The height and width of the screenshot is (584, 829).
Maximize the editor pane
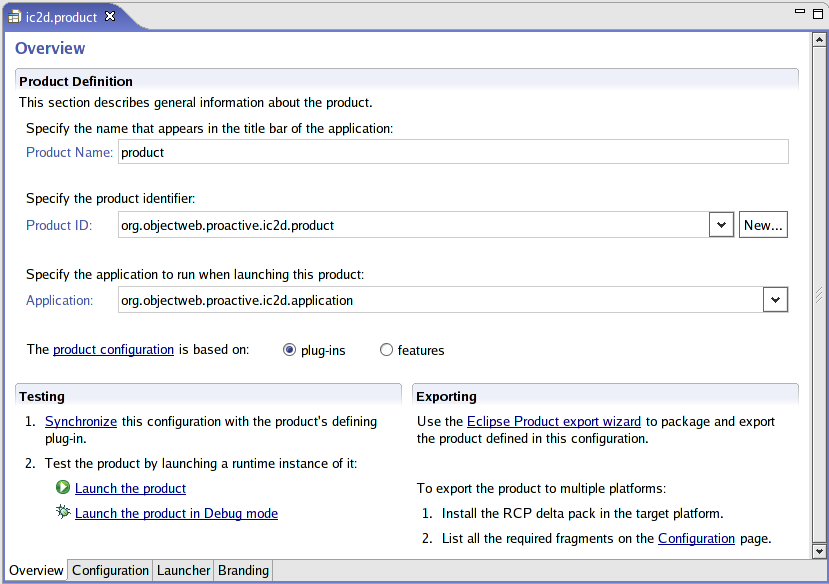pyautogui.click(x=817, y=12)
